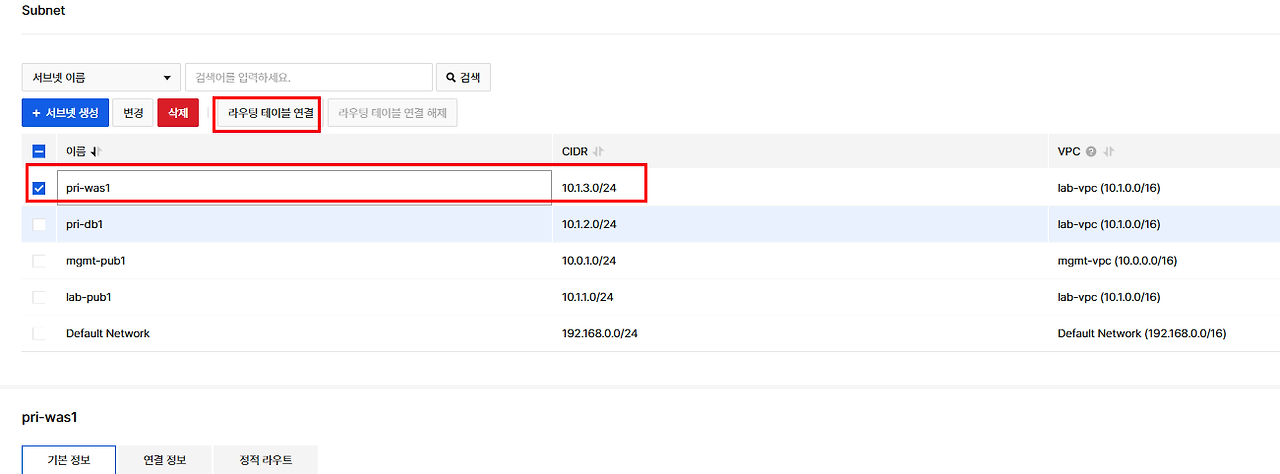Click lab-vpc (10.1.0.0/16) in the pri-db1 row

coord(1109,224)
